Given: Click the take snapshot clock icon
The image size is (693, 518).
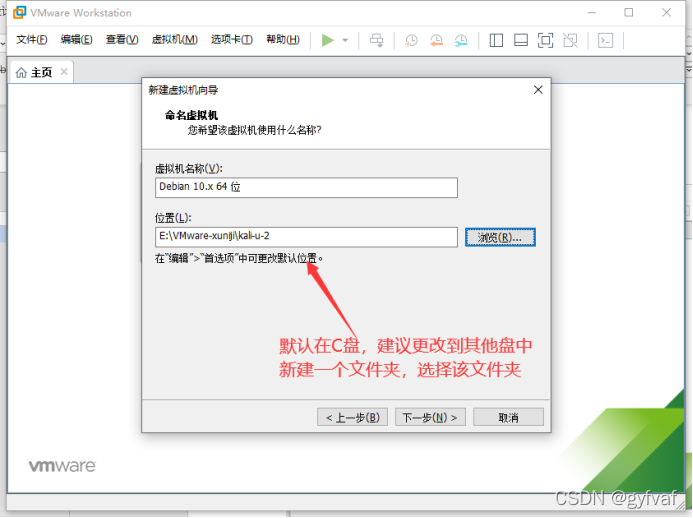Looking at the screenshot, I should pos(411,41).
